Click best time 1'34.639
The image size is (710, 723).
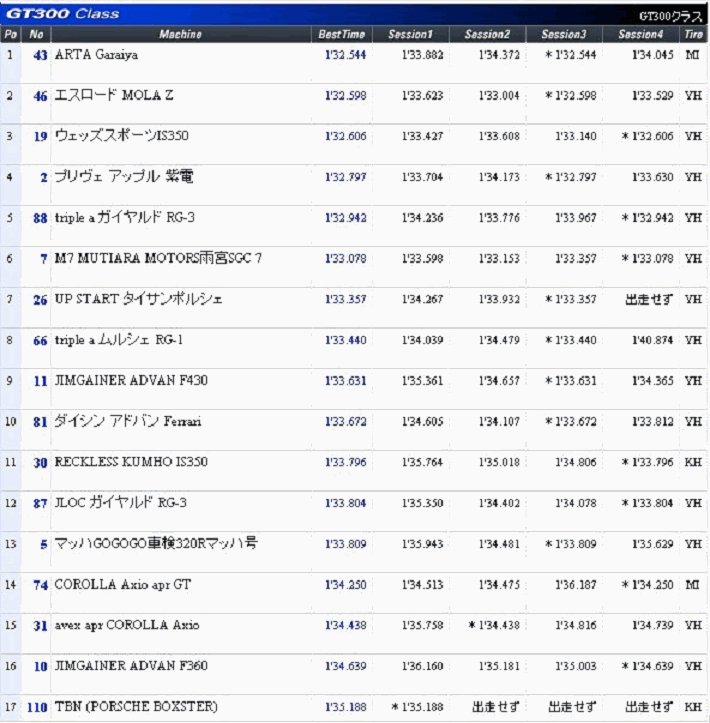[x=345, y=666]
